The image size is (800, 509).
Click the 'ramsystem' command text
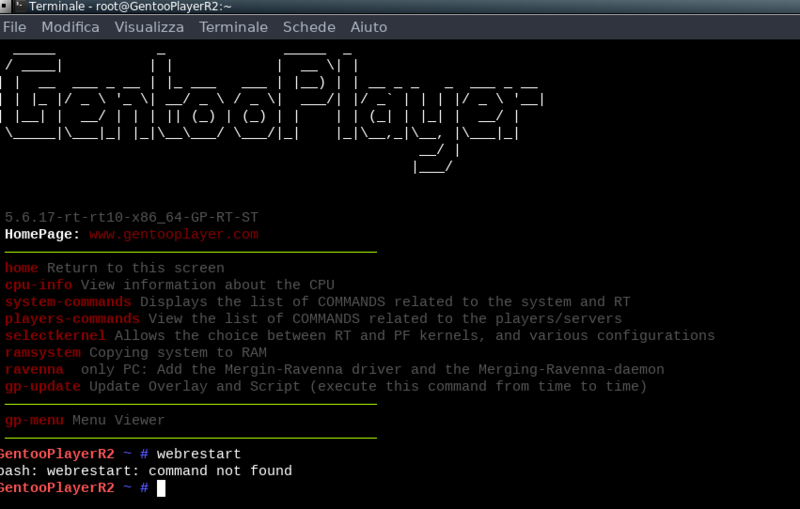click(x=43, y=352)
